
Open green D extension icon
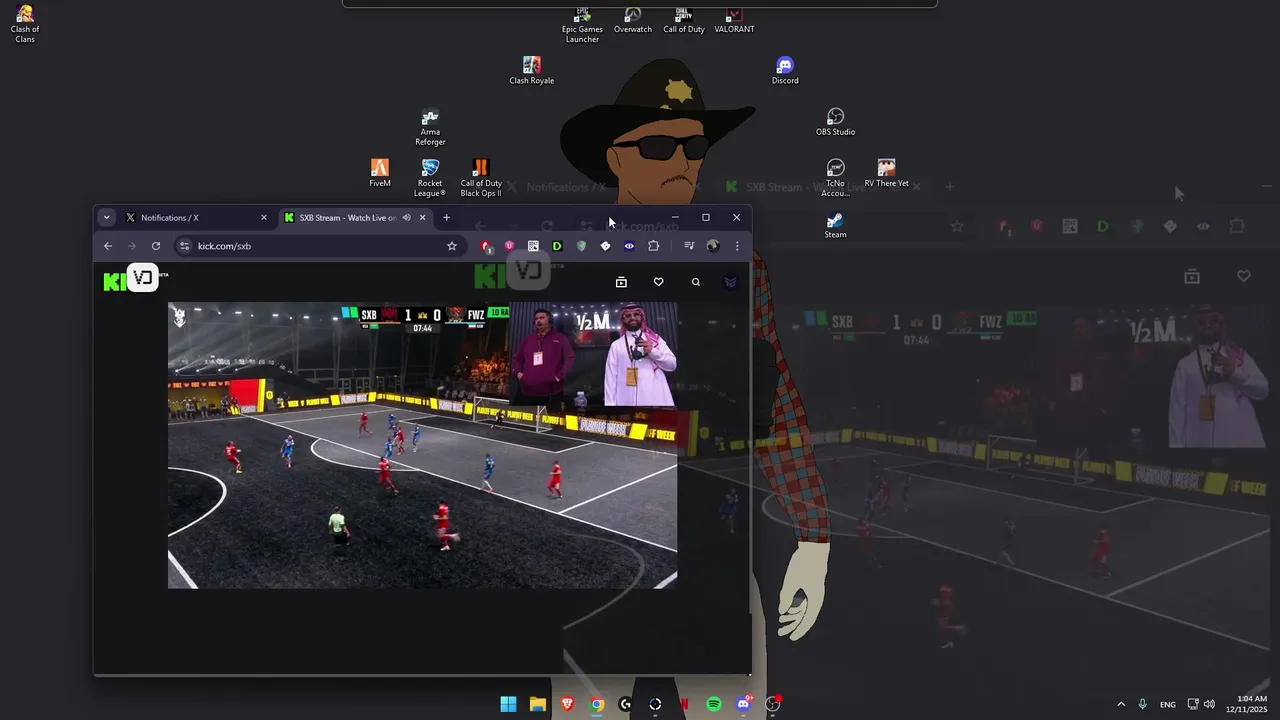coord(557,246)
